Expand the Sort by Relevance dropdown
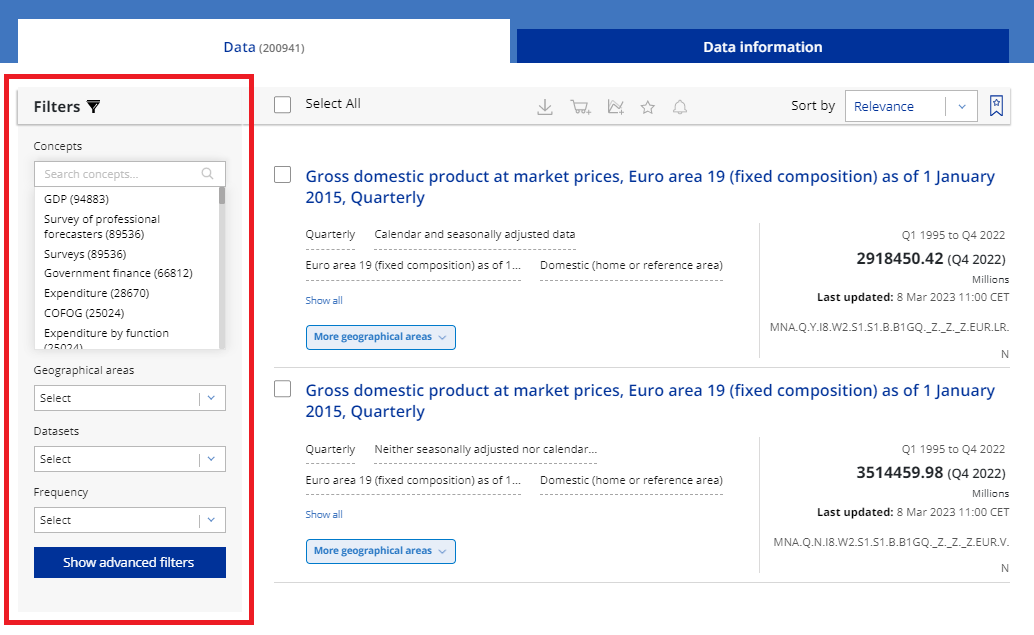1034x635 pixels. coord(910,107)
